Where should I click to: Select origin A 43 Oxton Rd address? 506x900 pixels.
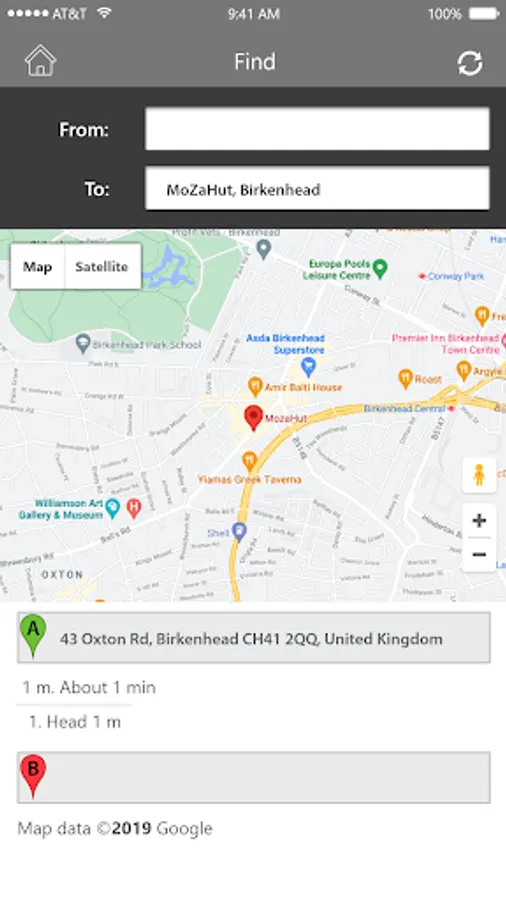point(254,638)
